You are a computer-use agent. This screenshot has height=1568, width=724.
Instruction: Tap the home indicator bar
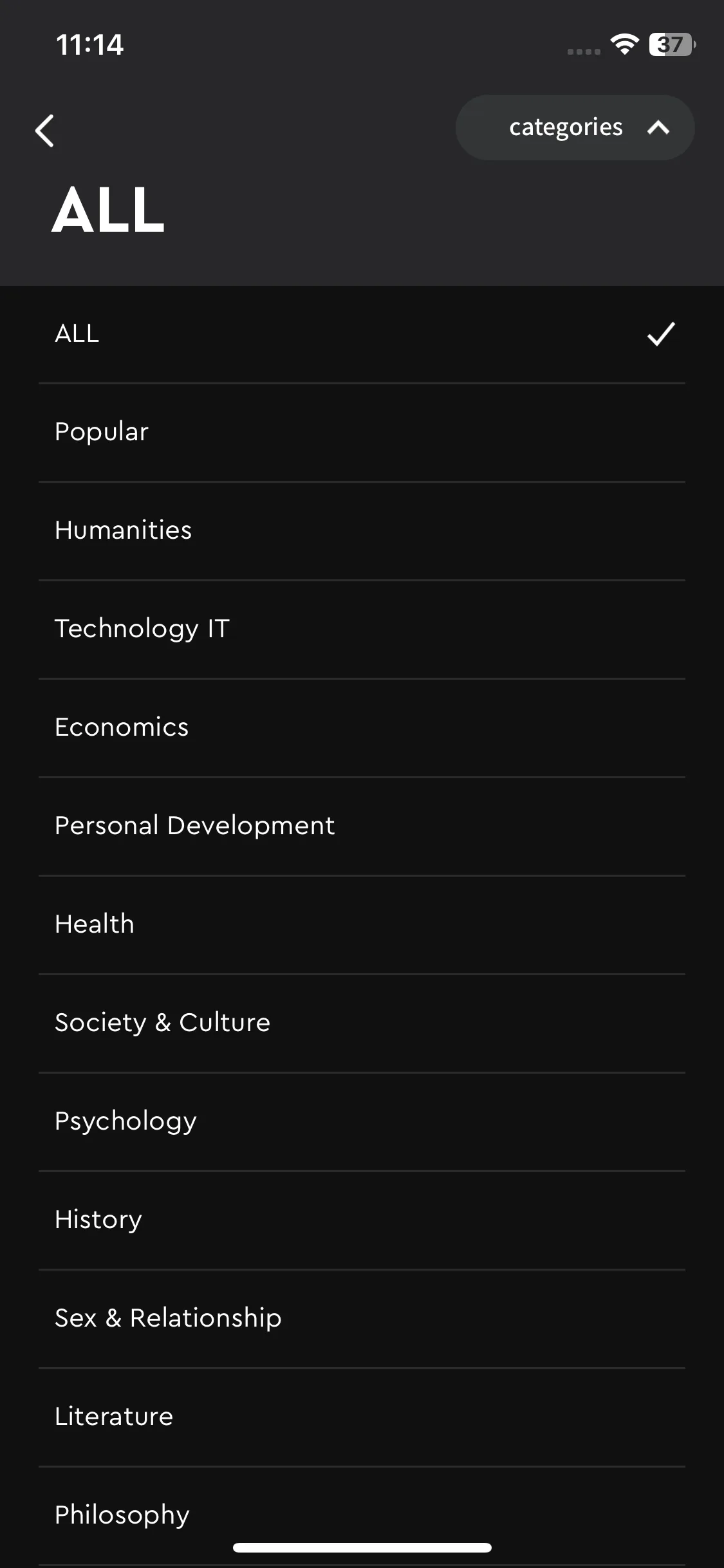pos(362,1547)
